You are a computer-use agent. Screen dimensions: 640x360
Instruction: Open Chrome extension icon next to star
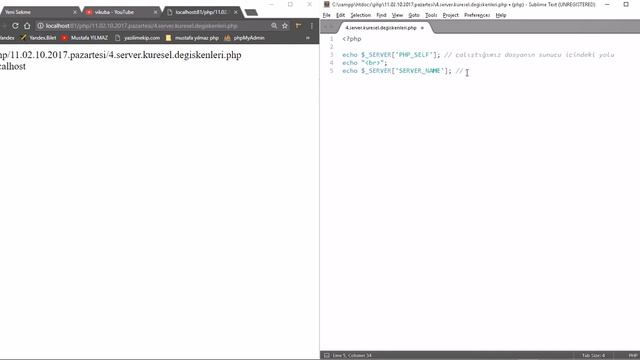coord(298,26)
